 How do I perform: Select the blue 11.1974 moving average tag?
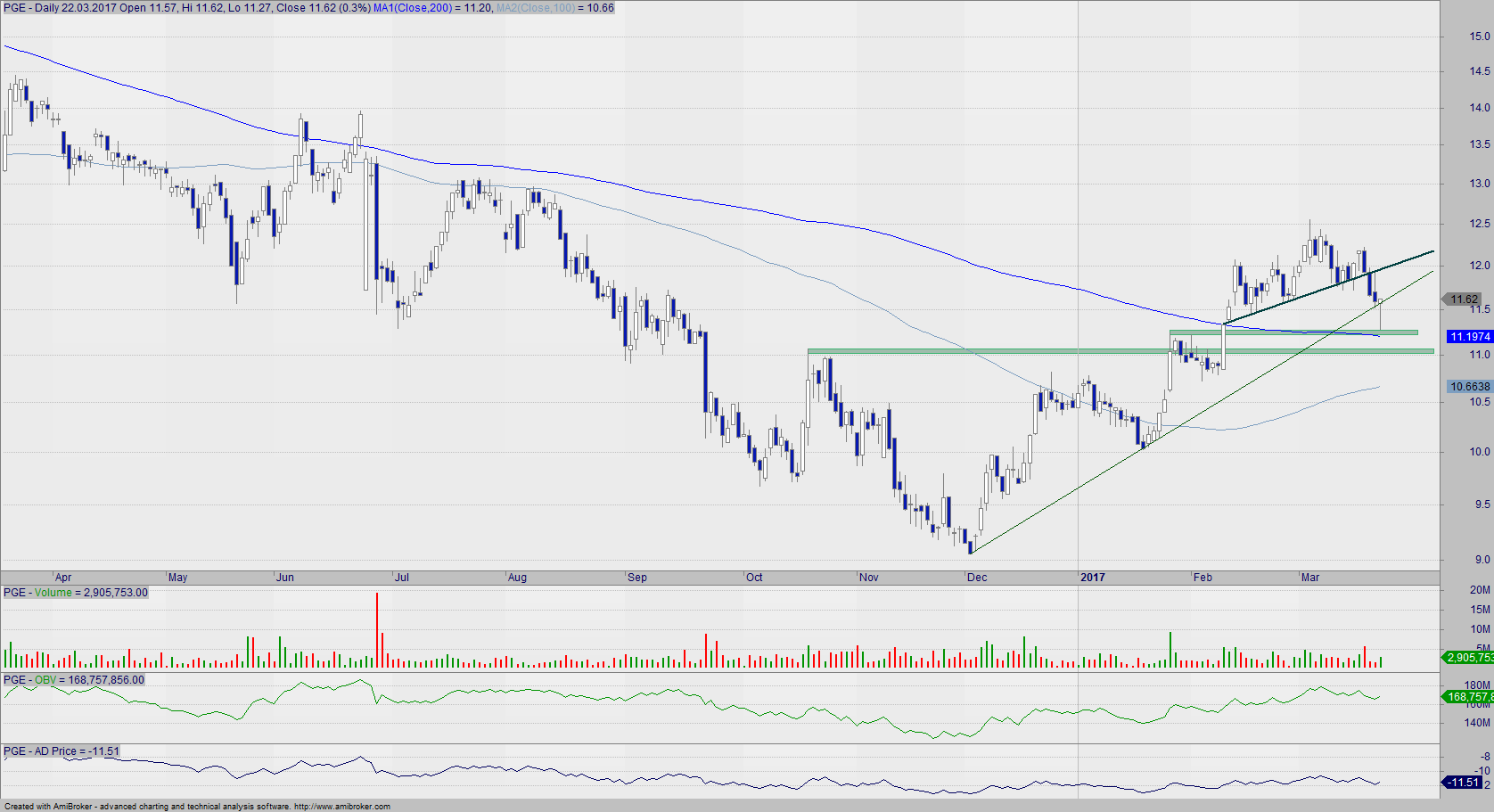point(1469,336)
